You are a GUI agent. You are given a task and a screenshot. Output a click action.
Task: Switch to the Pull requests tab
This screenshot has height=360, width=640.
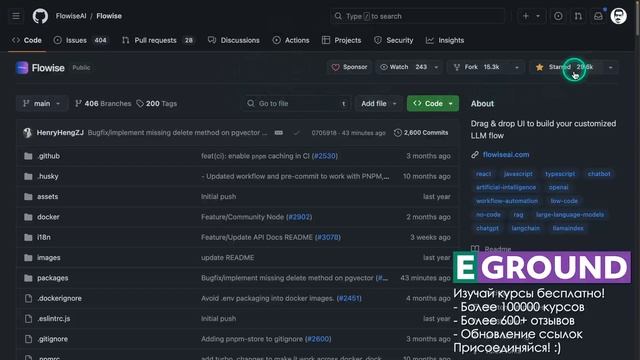point(158,40)
